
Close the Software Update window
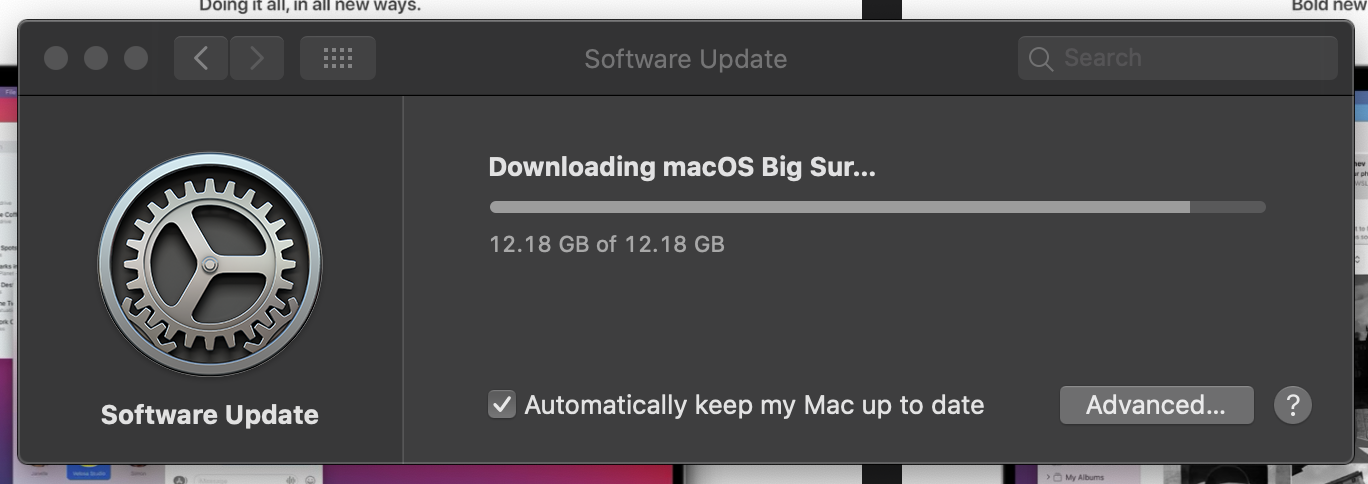(56, 58)
